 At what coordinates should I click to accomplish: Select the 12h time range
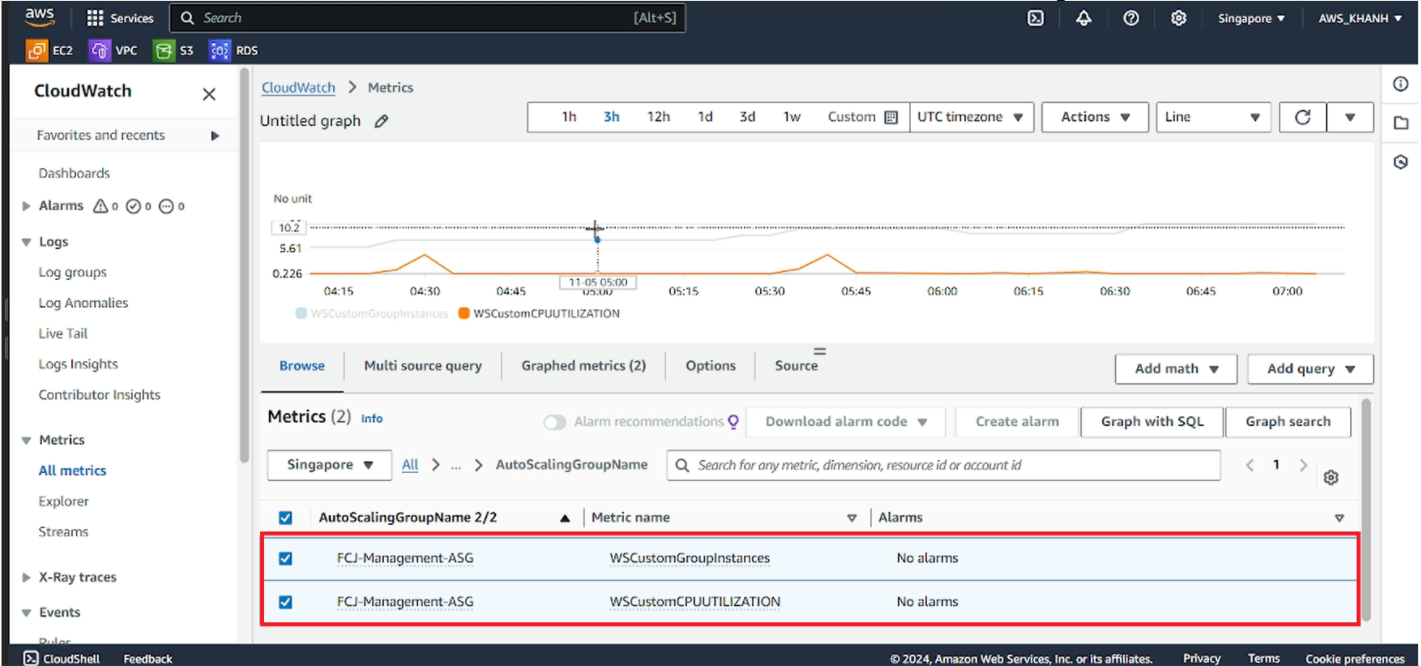tap(658, 117)
